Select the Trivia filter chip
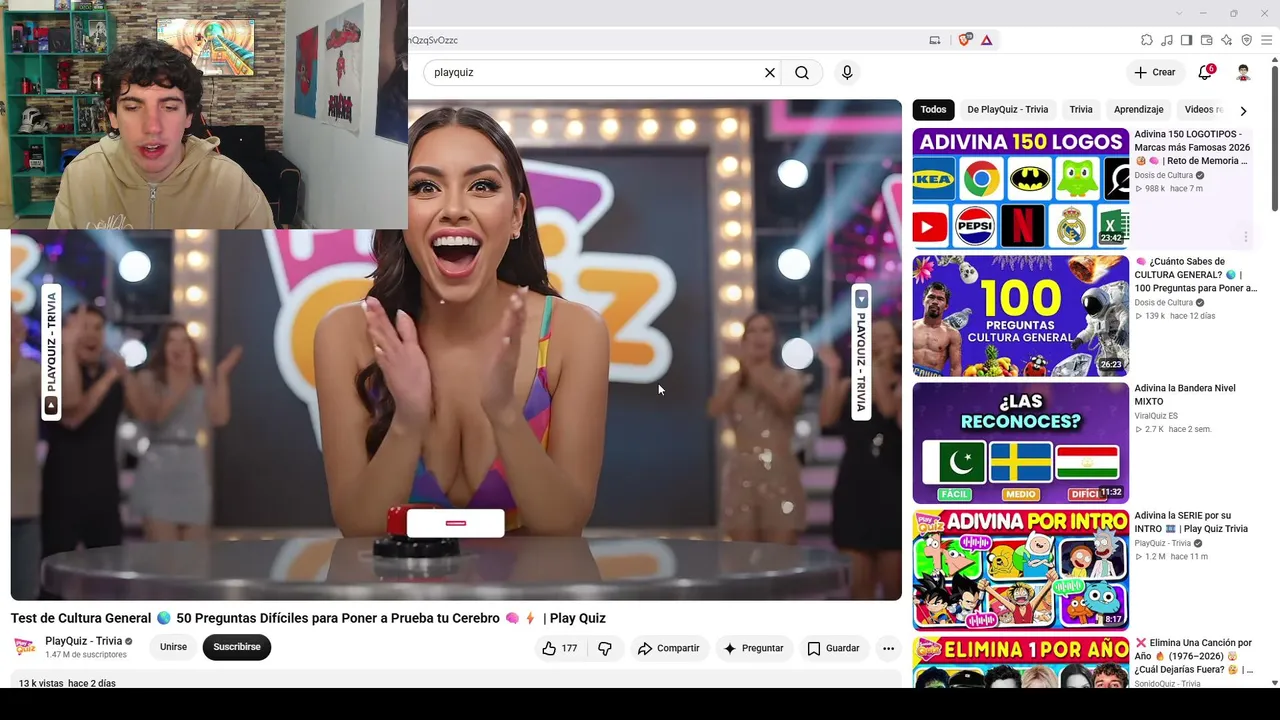This screenshot has width=1280, height=720. coord(1081,110)
